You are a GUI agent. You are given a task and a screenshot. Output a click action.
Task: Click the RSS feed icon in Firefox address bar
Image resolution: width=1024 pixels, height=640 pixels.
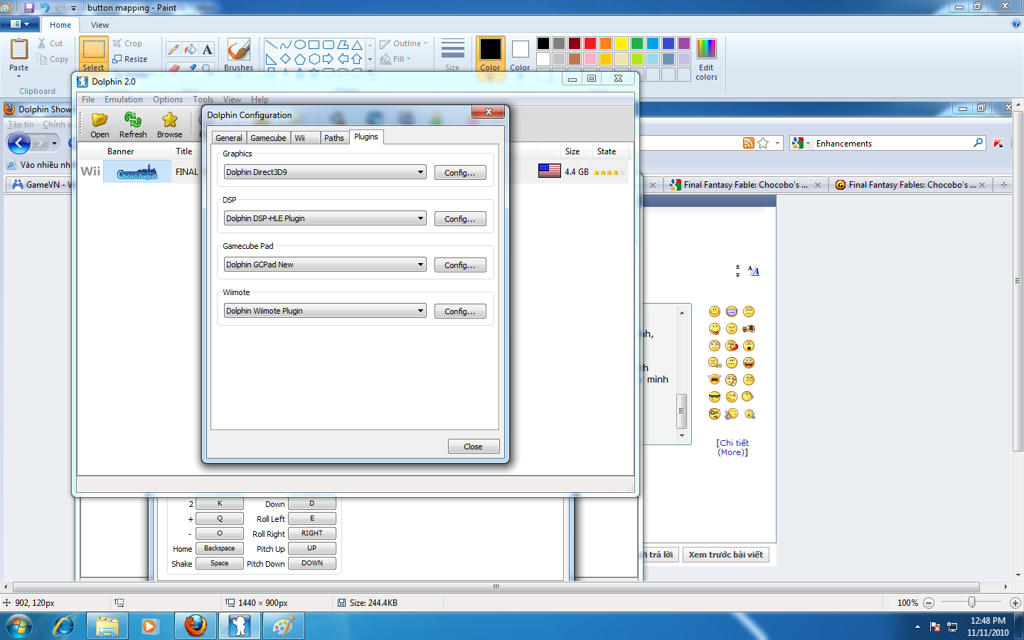[748, 143]
